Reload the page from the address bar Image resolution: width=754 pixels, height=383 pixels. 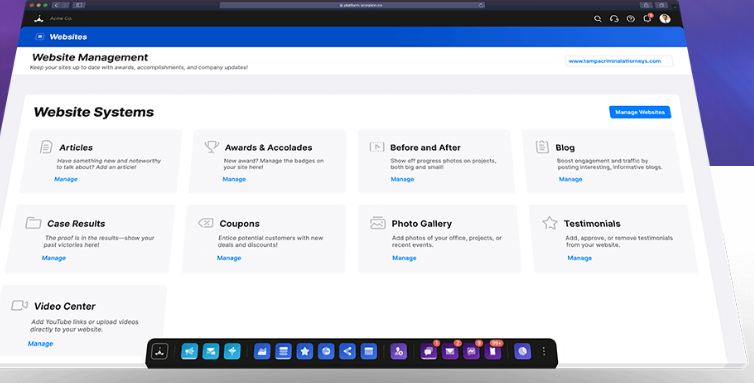pyautogui.click(x=480, y=5)
